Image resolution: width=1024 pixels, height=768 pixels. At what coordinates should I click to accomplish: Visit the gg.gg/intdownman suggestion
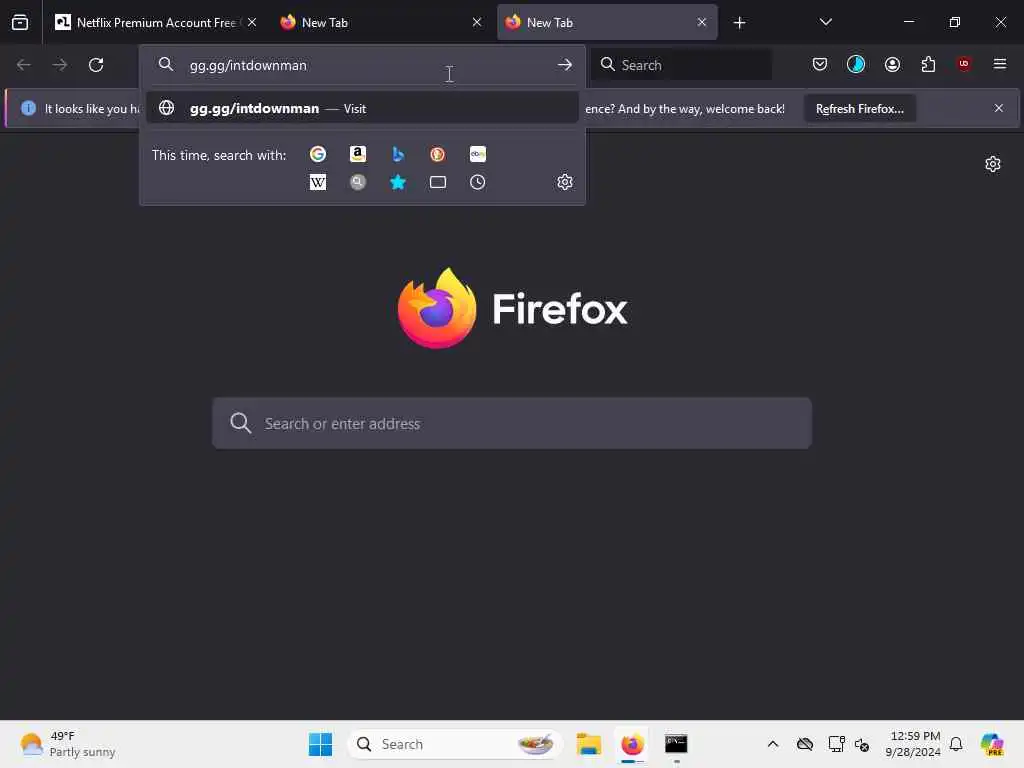(362, 108)
